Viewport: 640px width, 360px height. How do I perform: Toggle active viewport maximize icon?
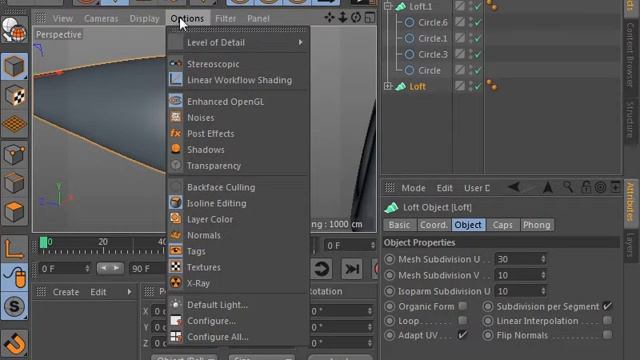(x=370, y=18)
